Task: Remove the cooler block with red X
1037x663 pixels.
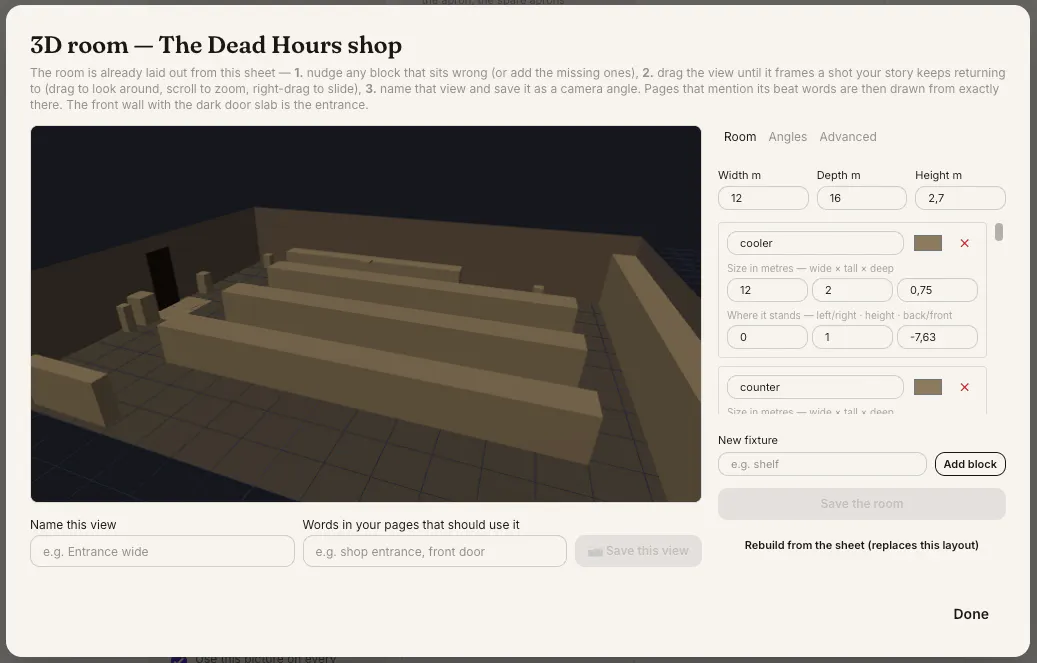Action: coord(964,243)
